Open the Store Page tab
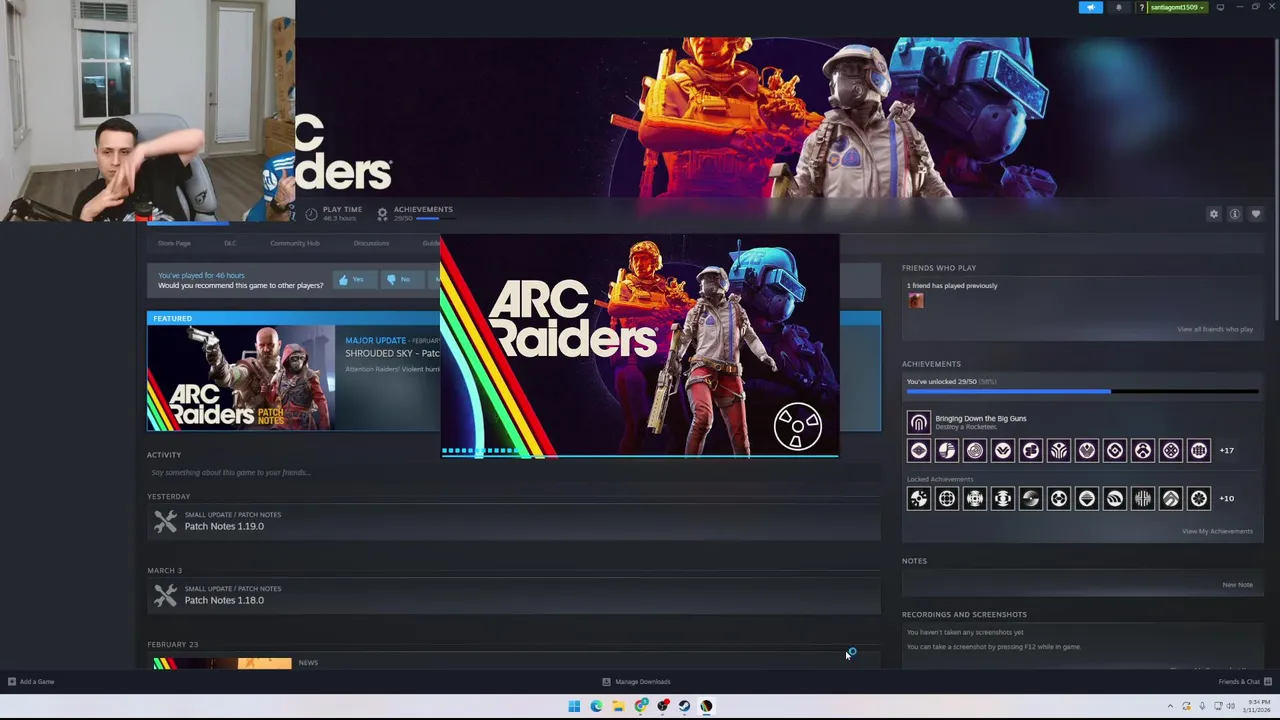Viewport: 1280px width, 720px height. (174, 243)
